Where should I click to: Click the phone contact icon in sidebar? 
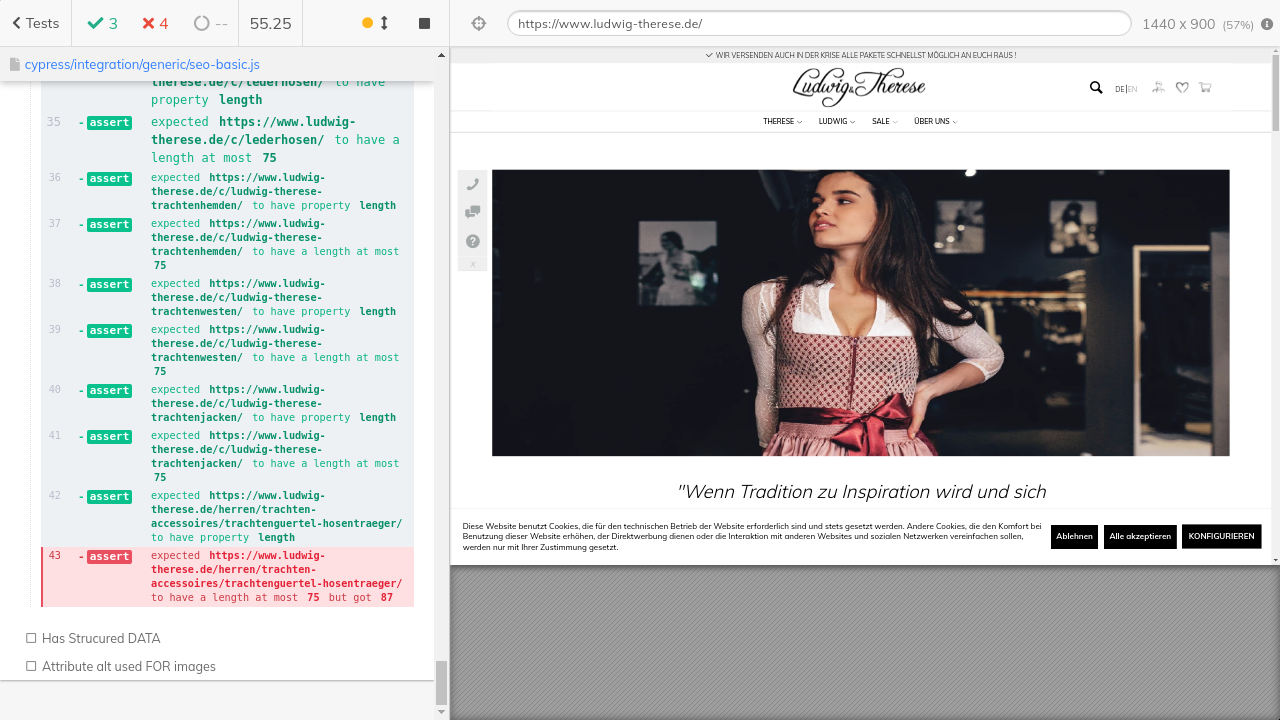(473, 184)
